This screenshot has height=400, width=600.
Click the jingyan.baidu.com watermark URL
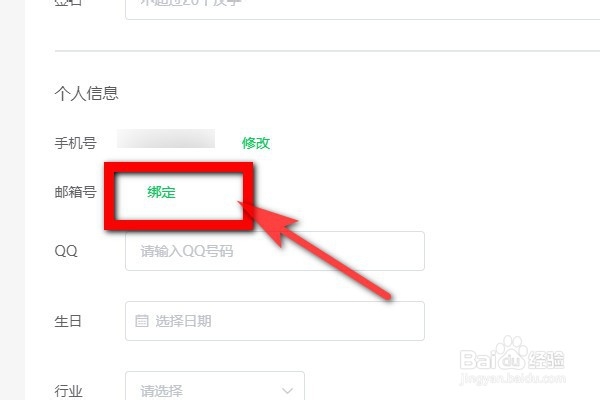512,379
